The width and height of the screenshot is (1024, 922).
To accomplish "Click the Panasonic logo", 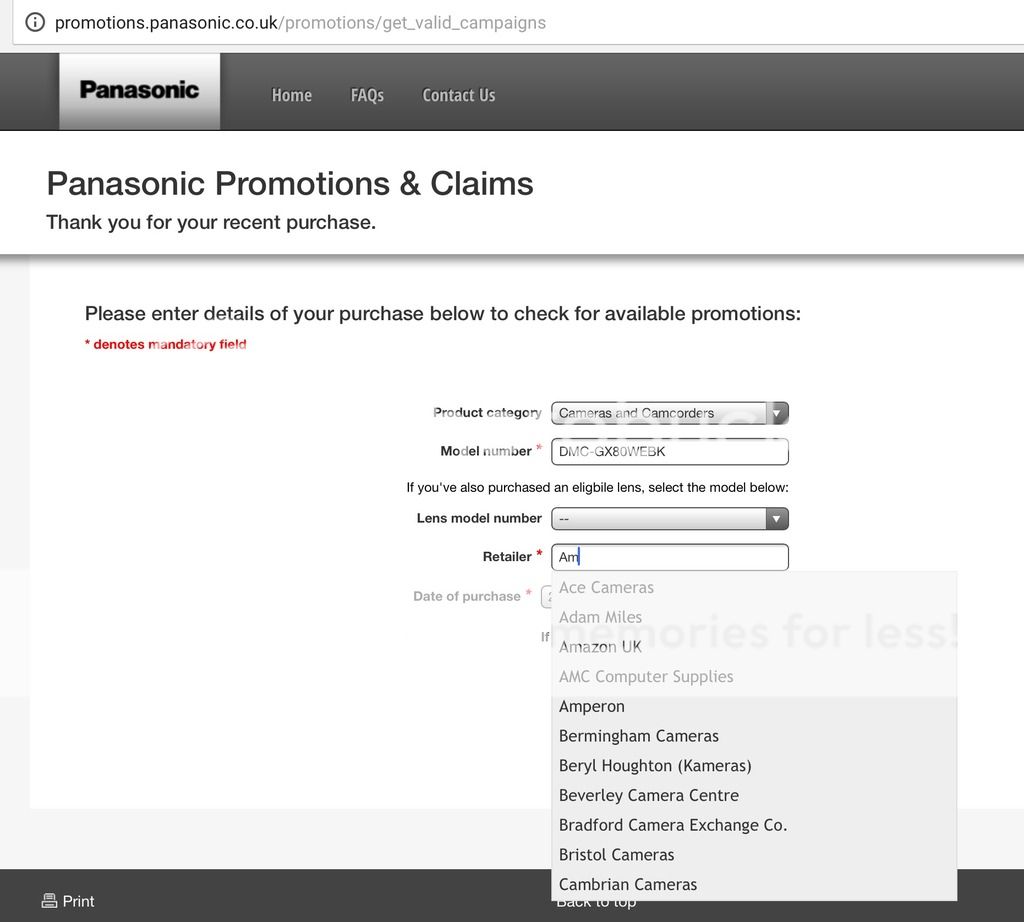I will point(139,91).
